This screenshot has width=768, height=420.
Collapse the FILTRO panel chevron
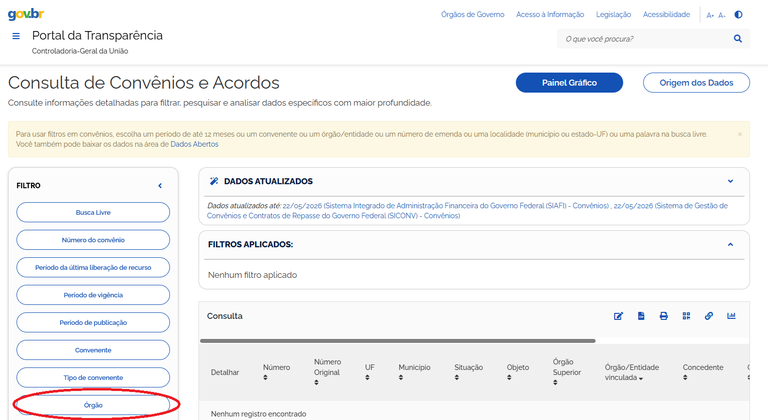[x=160, y=186]
